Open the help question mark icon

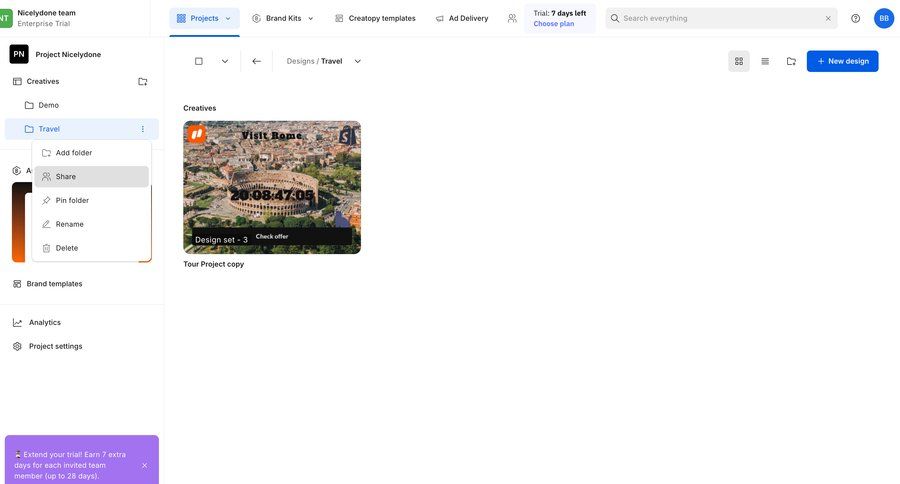click(x=855, y=18)
